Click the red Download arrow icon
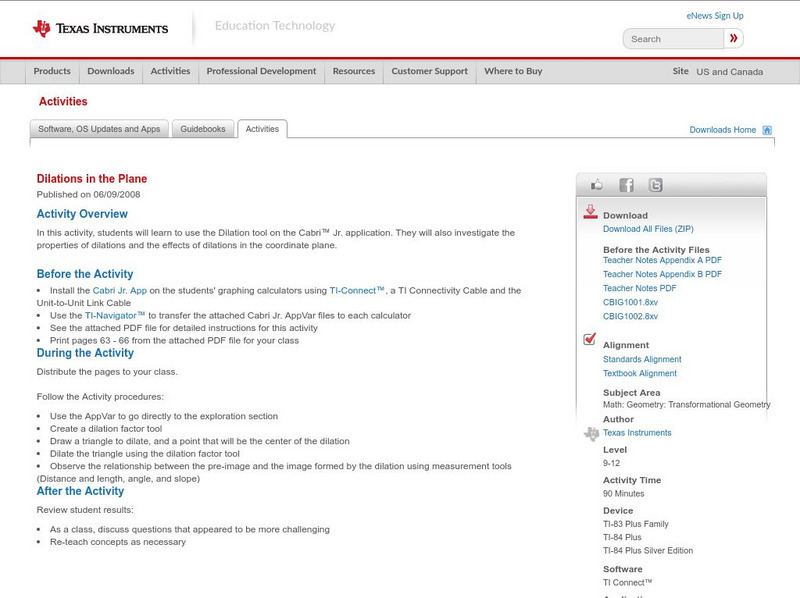The width and height of the screenshot is (800, 598). (590, 212)
